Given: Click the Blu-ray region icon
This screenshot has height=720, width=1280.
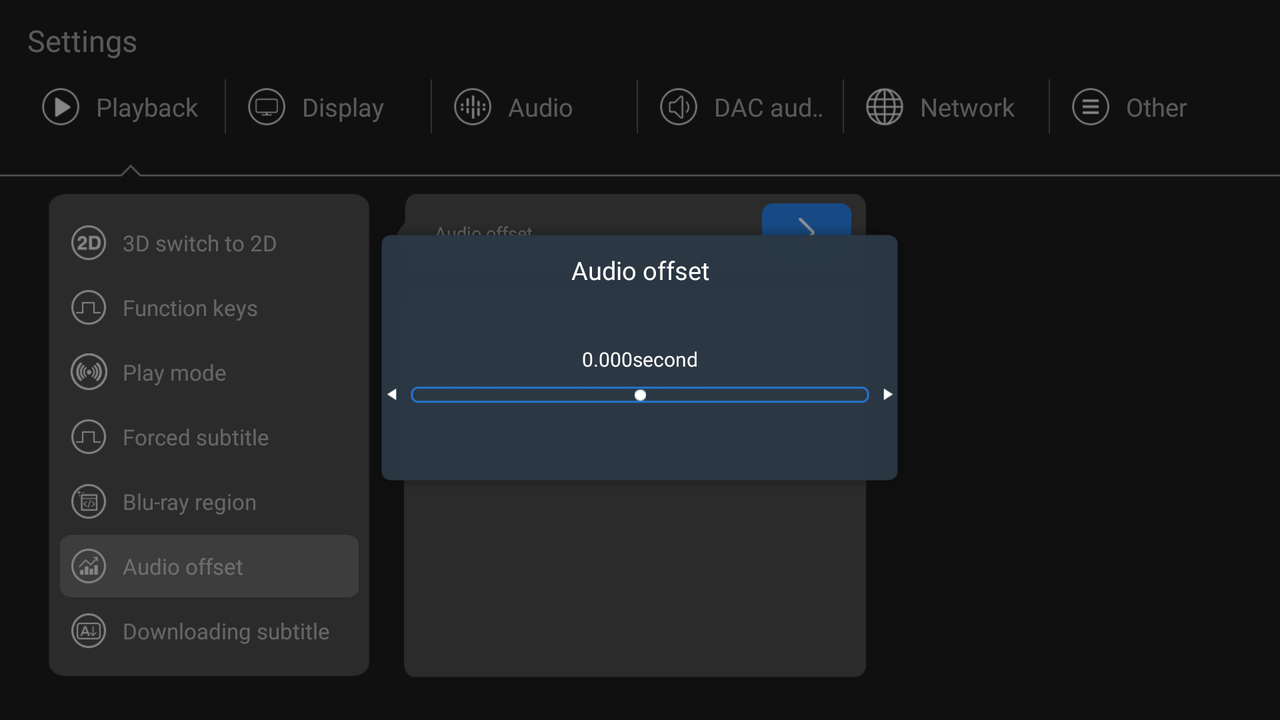Looking at the screenshot, I should point(89,502).
